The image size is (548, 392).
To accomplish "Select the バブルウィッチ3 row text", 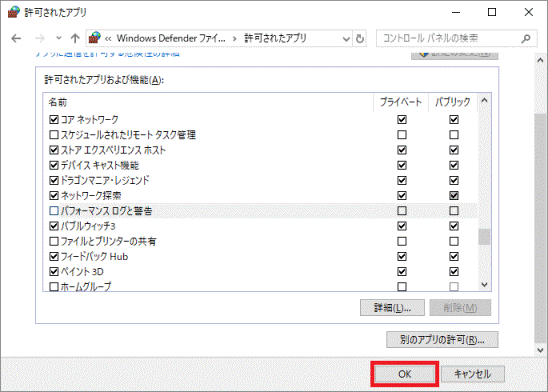I will coord(88,226).
